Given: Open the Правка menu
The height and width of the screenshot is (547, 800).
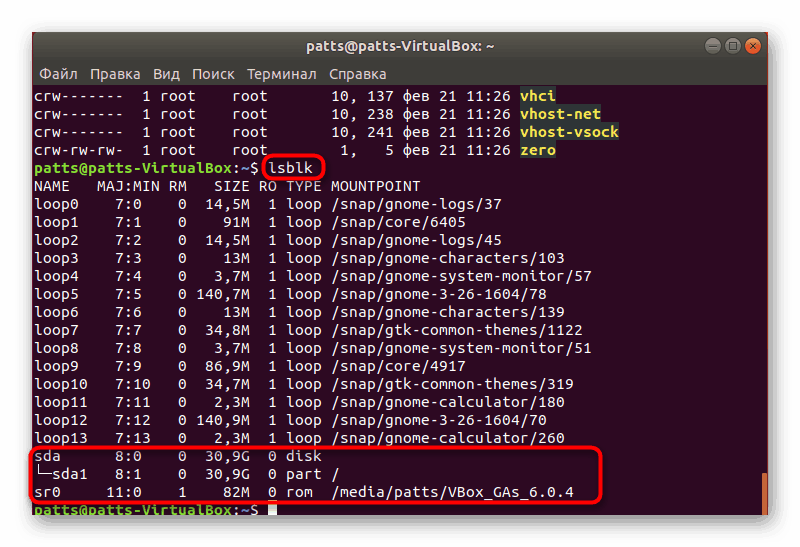Looking at the screenshot, I should [x=115, y=74].
